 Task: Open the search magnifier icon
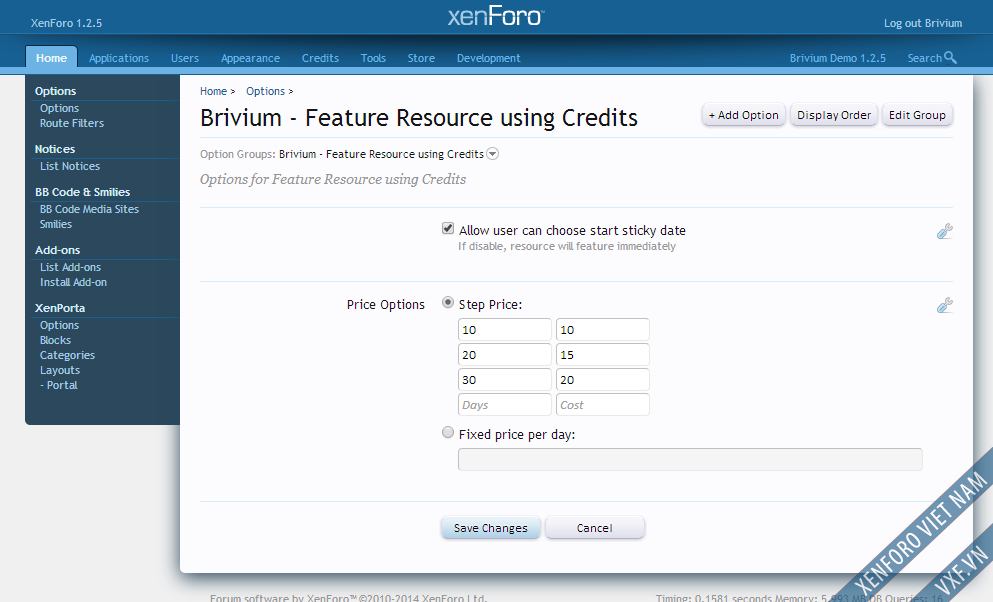(950, 58)
